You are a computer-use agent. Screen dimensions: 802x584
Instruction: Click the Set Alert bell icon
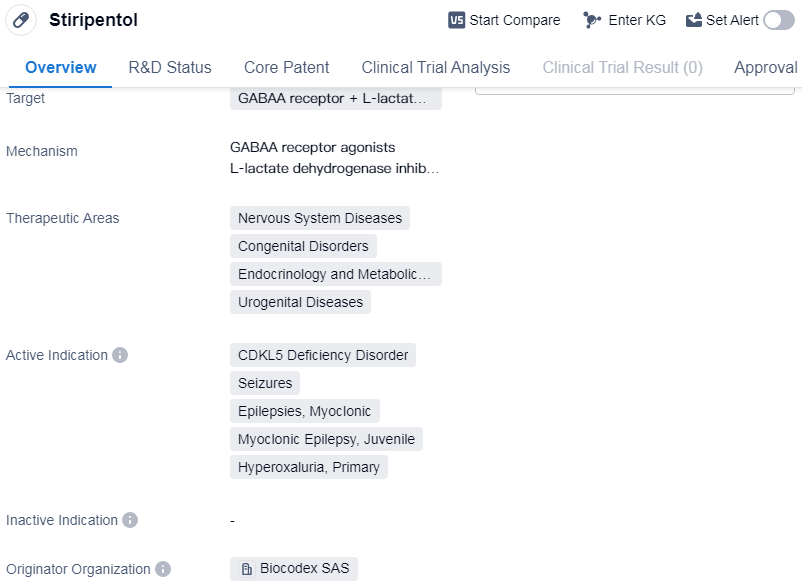[694, 20]
